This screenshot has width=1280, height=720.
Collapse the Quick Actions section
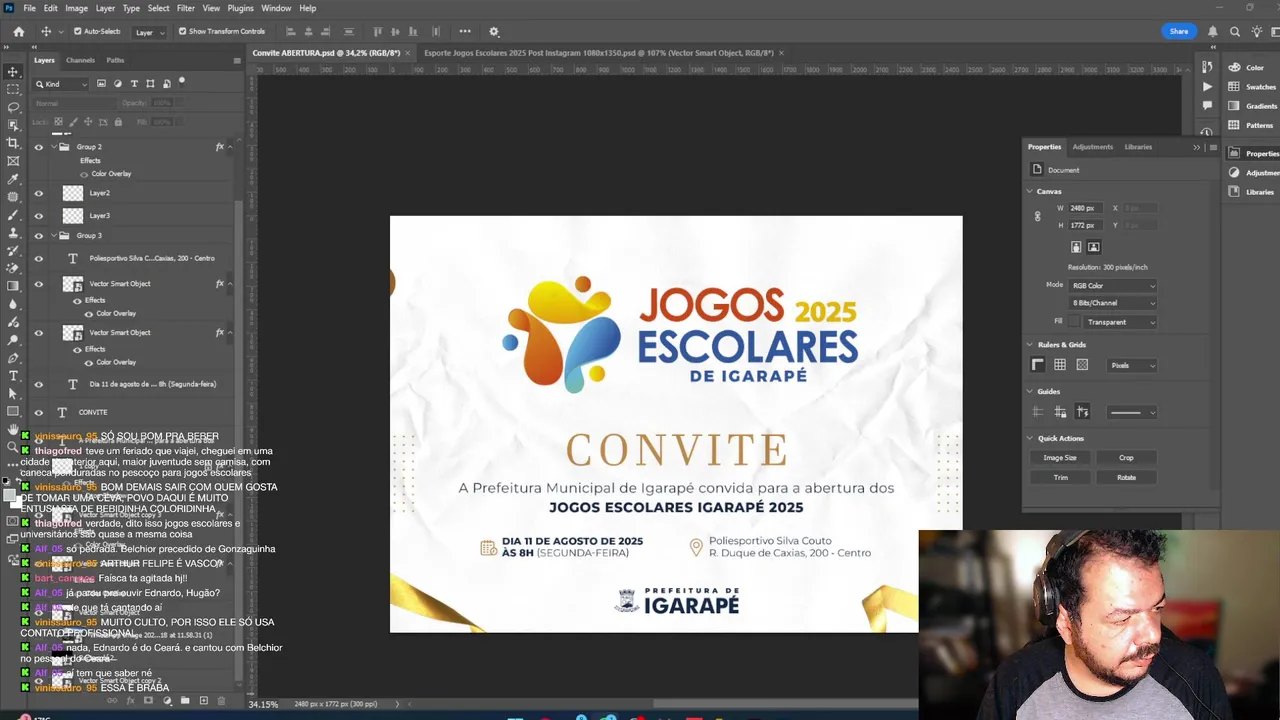(1030, 438)
